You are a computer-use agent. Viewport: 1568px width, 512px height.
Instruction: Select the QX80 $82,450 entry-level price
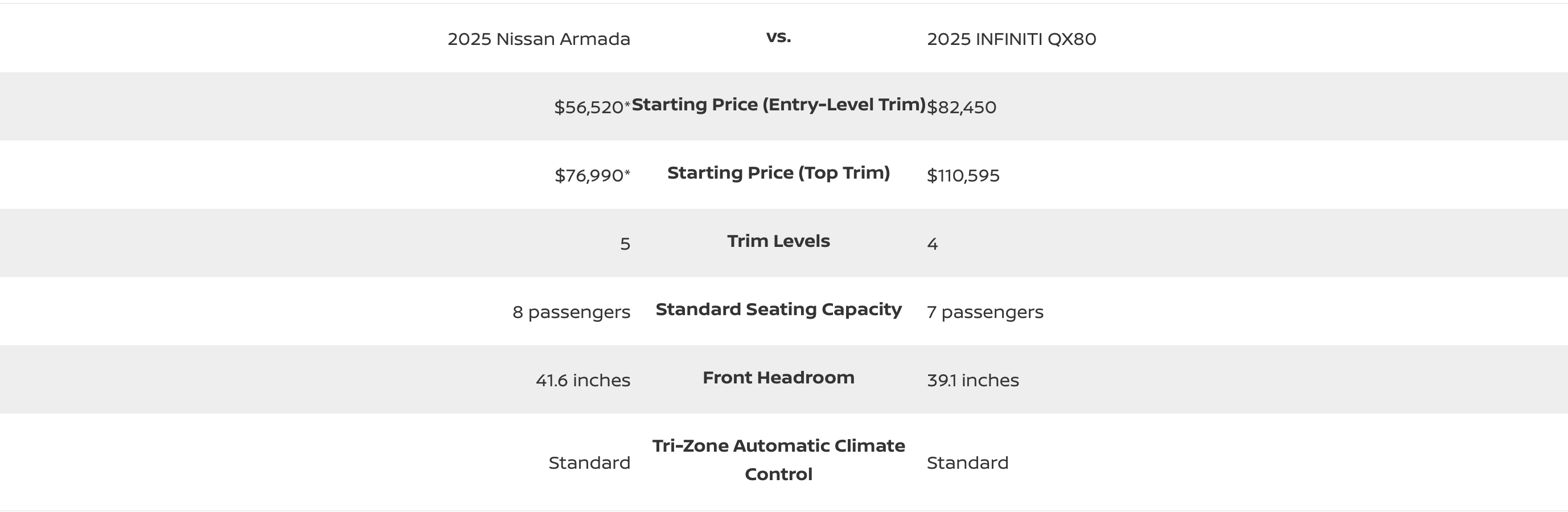click(x=961, y=107)
